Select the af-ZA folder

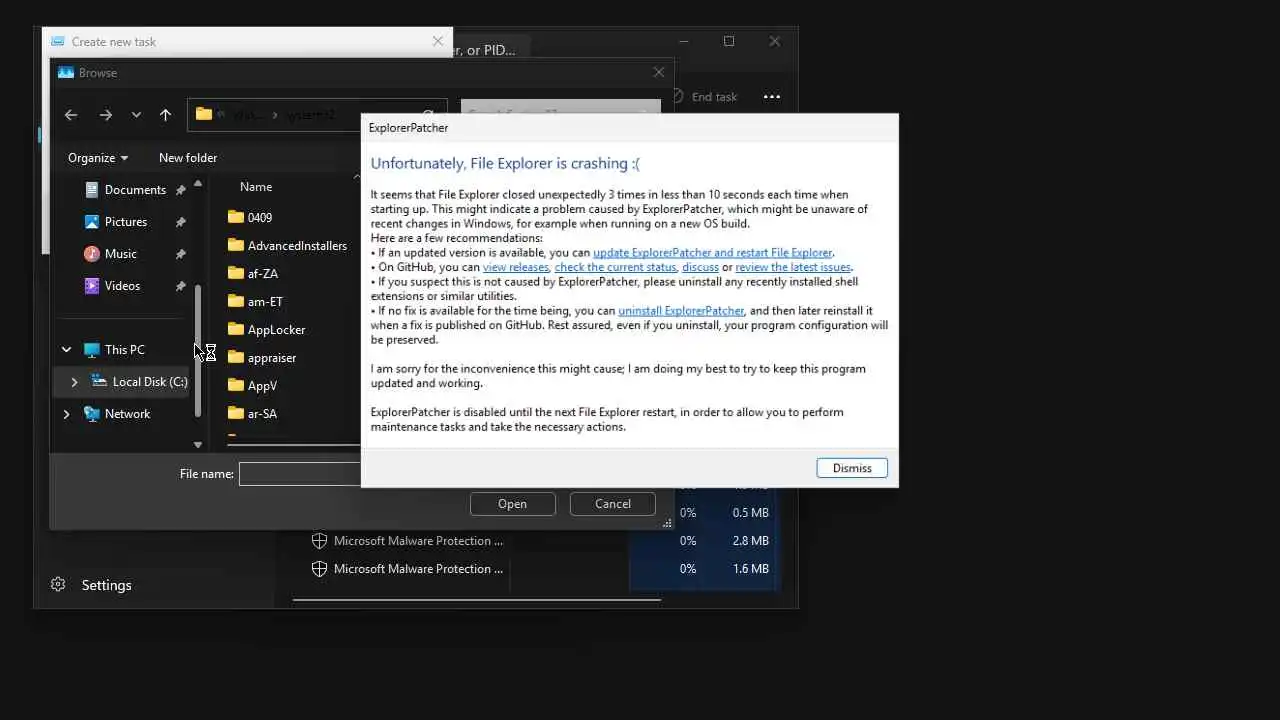tap(263, 273)
